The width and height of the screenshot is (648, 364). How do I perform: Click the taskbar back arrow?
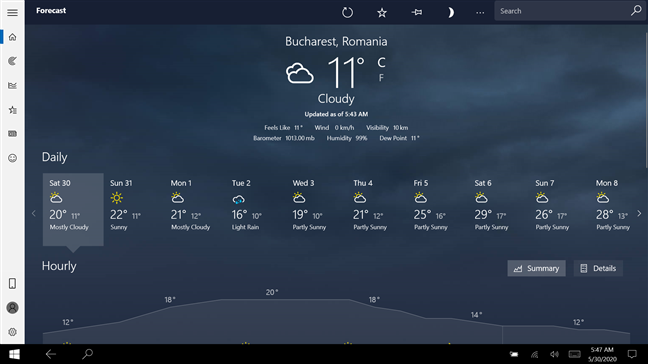[x=50, y=354]
